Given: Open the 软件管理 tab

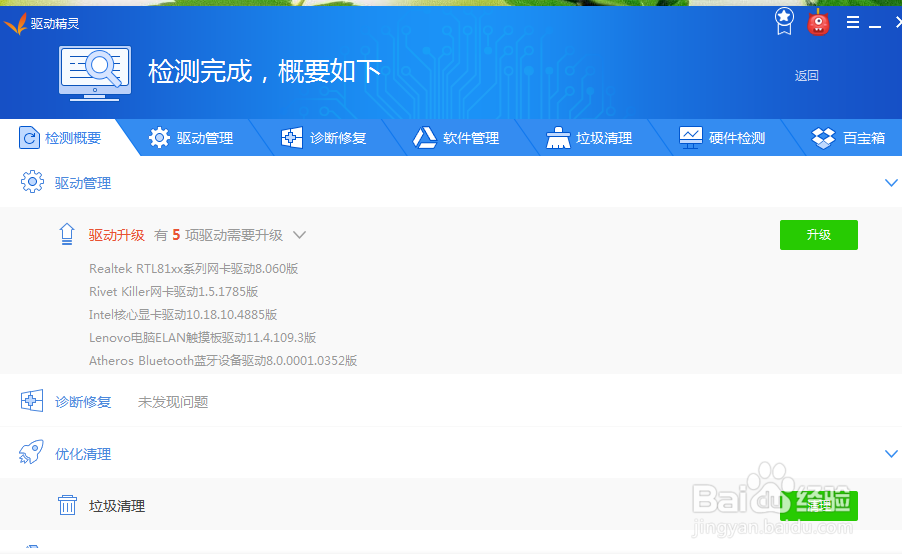Looking at the screenshot, I should pos(456,138).
